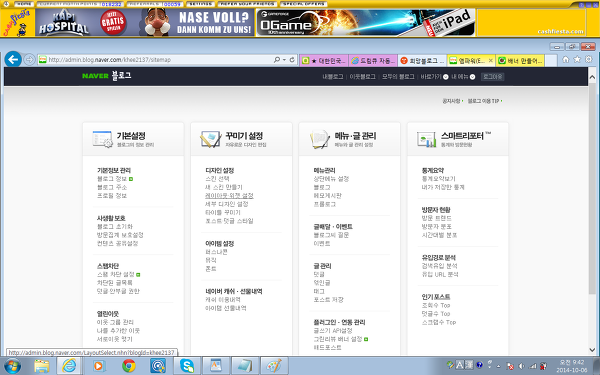Click page scrollbar down arrow

[592, 349]
